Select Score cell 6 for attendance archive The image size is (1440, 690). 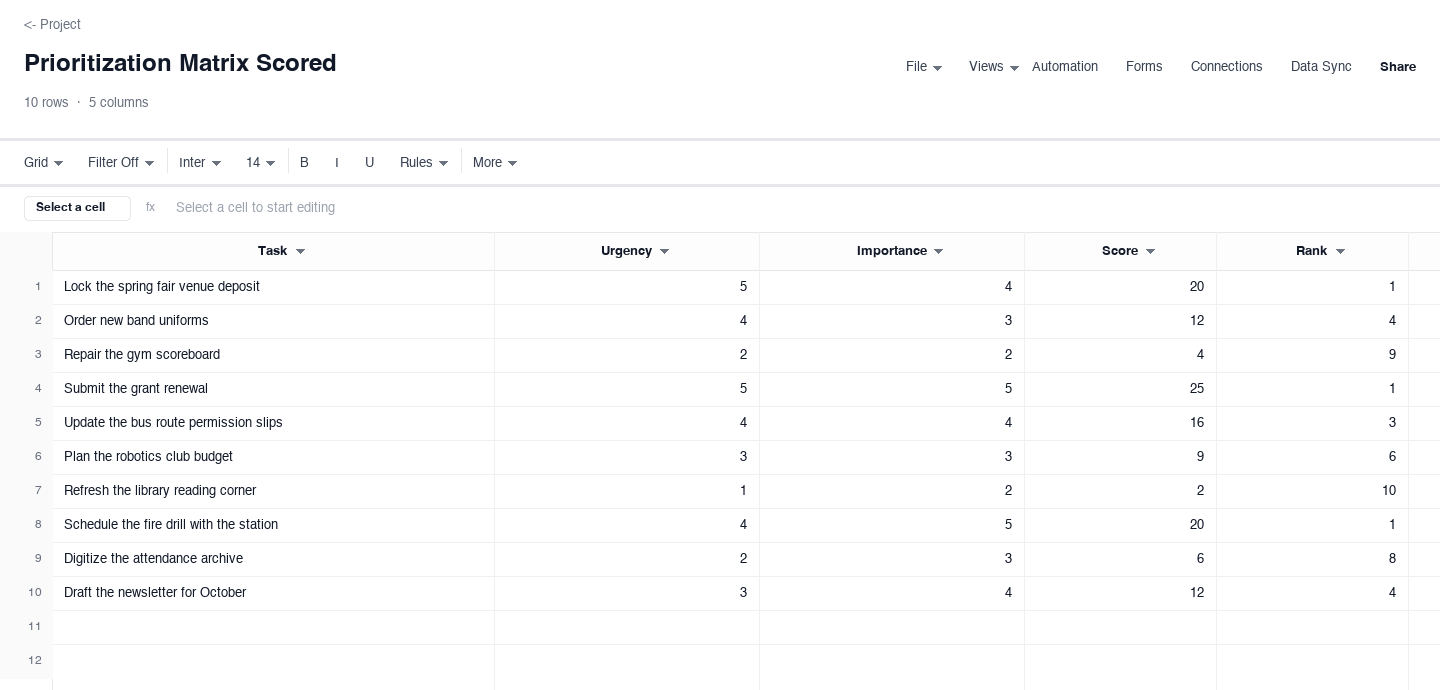click(1120, 559)
